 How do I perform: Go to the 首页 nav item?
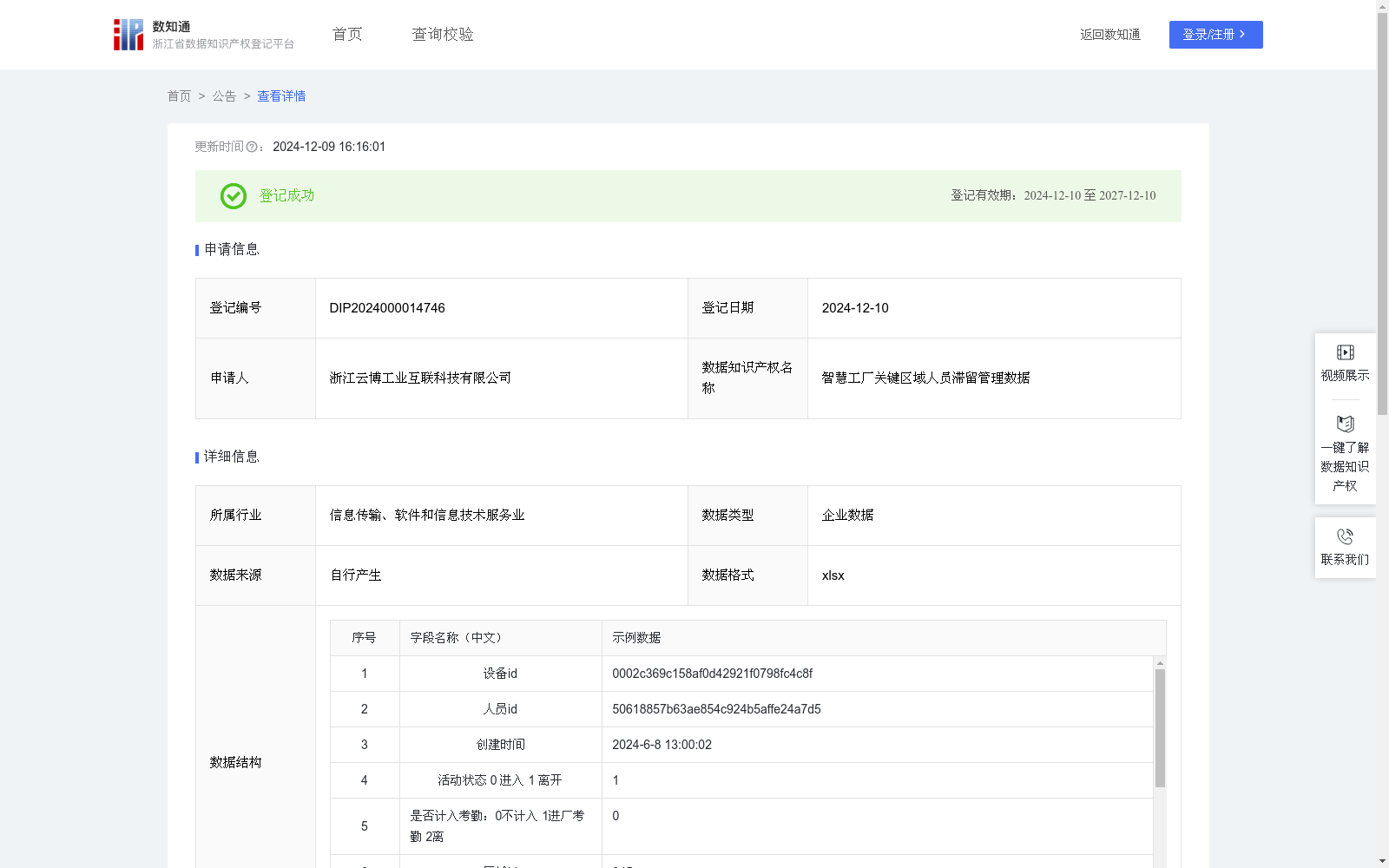click(347, 34)
